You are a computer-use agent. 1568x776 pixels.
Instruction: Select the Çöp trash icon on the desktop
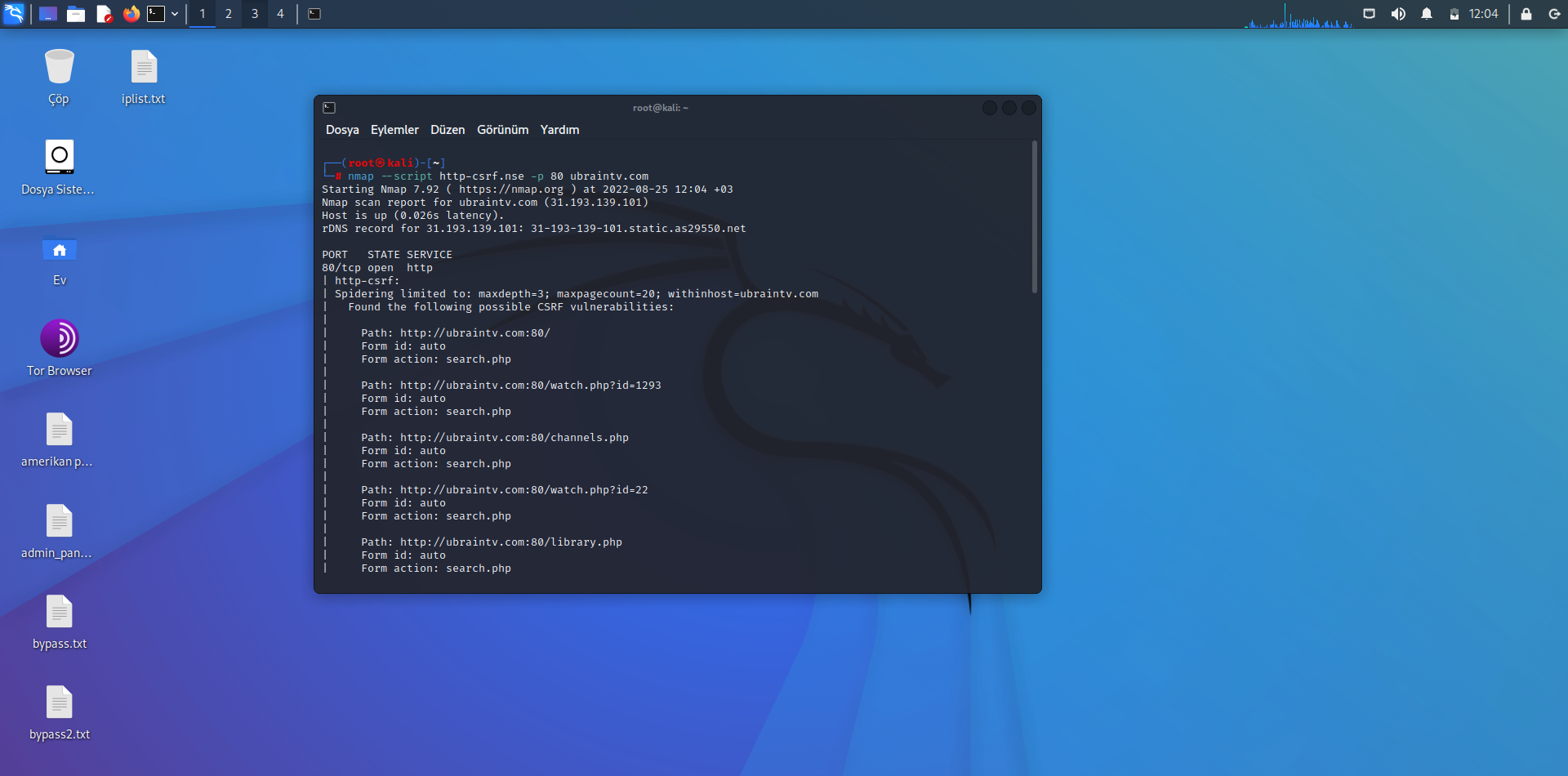click(59, 78)
